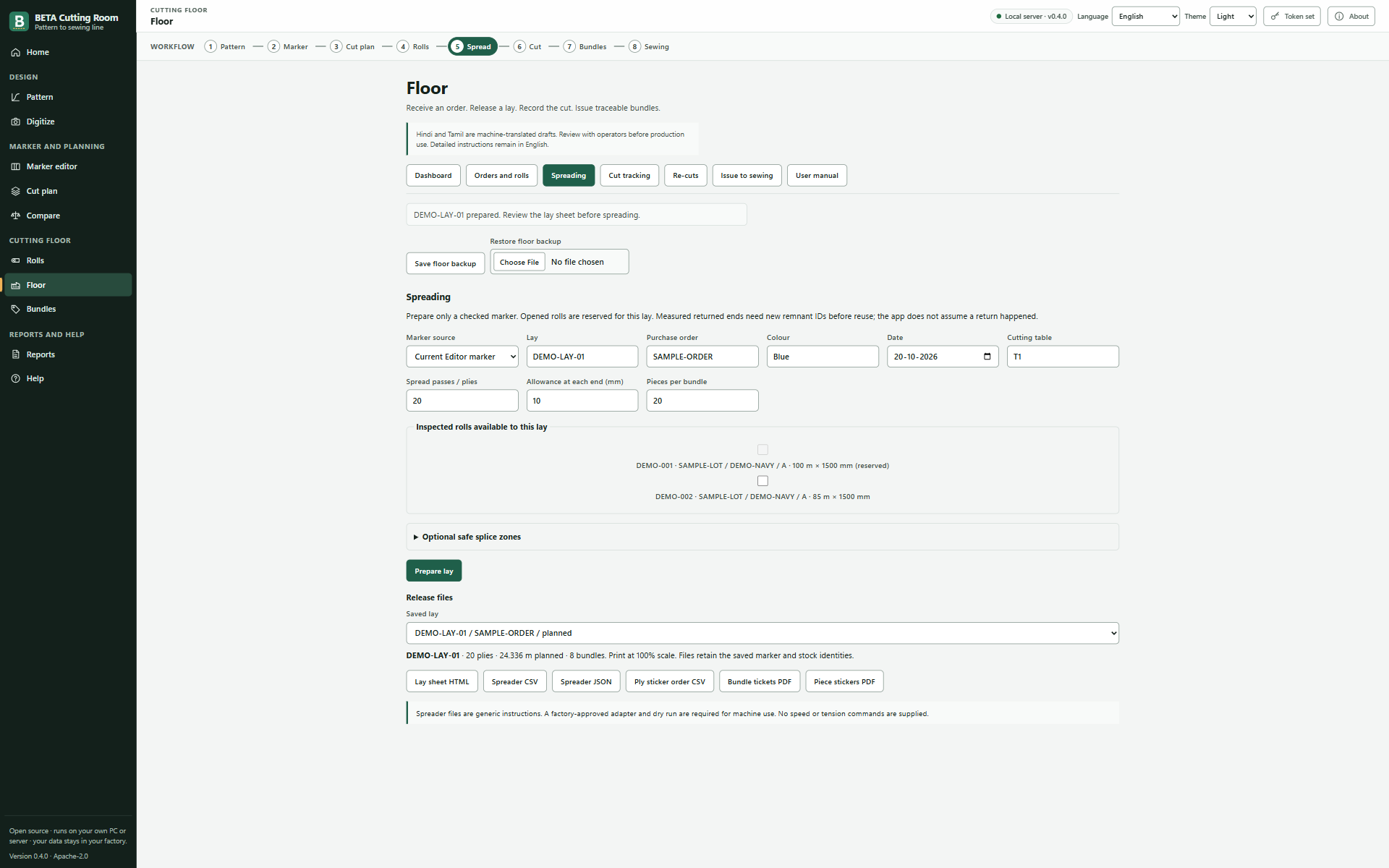The image size is (1389, 868).
Task: Switch to Cut tracking tab
Action: 629,176
